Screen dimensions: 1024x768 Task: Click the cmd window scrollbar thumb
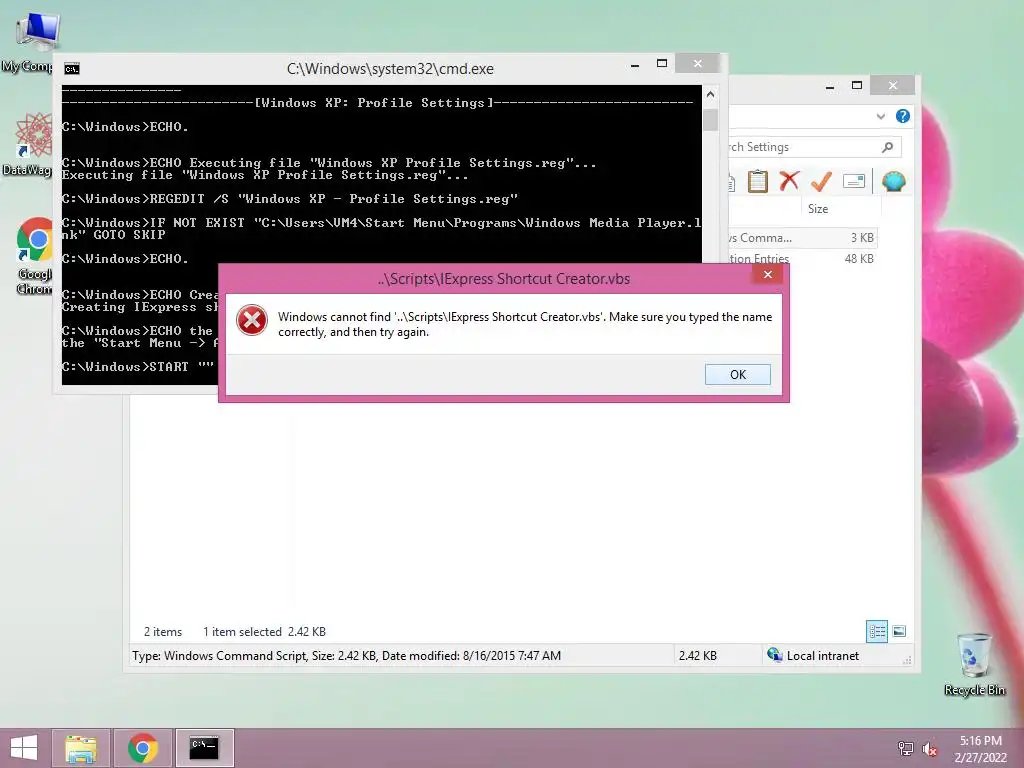(711, 120)
